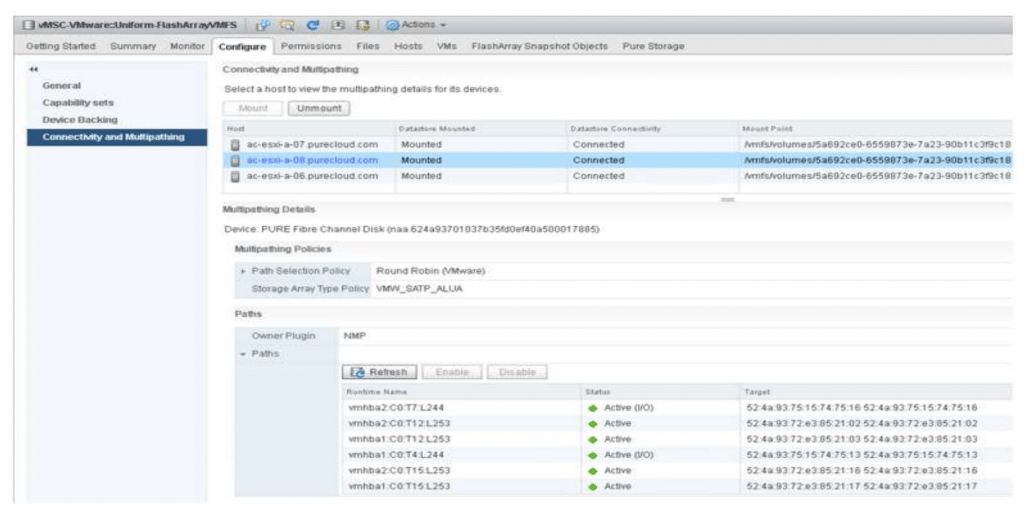
Task: Sort paths by Target column header
Action: 876,392
